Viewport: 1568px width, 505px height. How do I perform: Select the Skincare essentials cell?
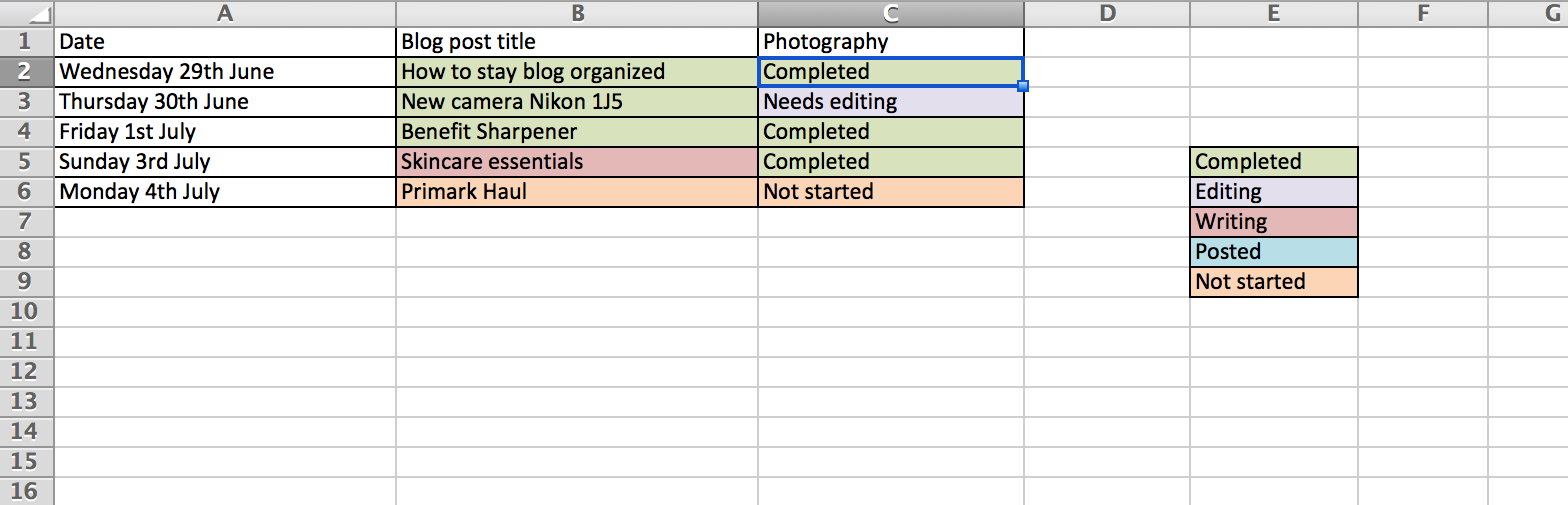[x=577, y=162]
